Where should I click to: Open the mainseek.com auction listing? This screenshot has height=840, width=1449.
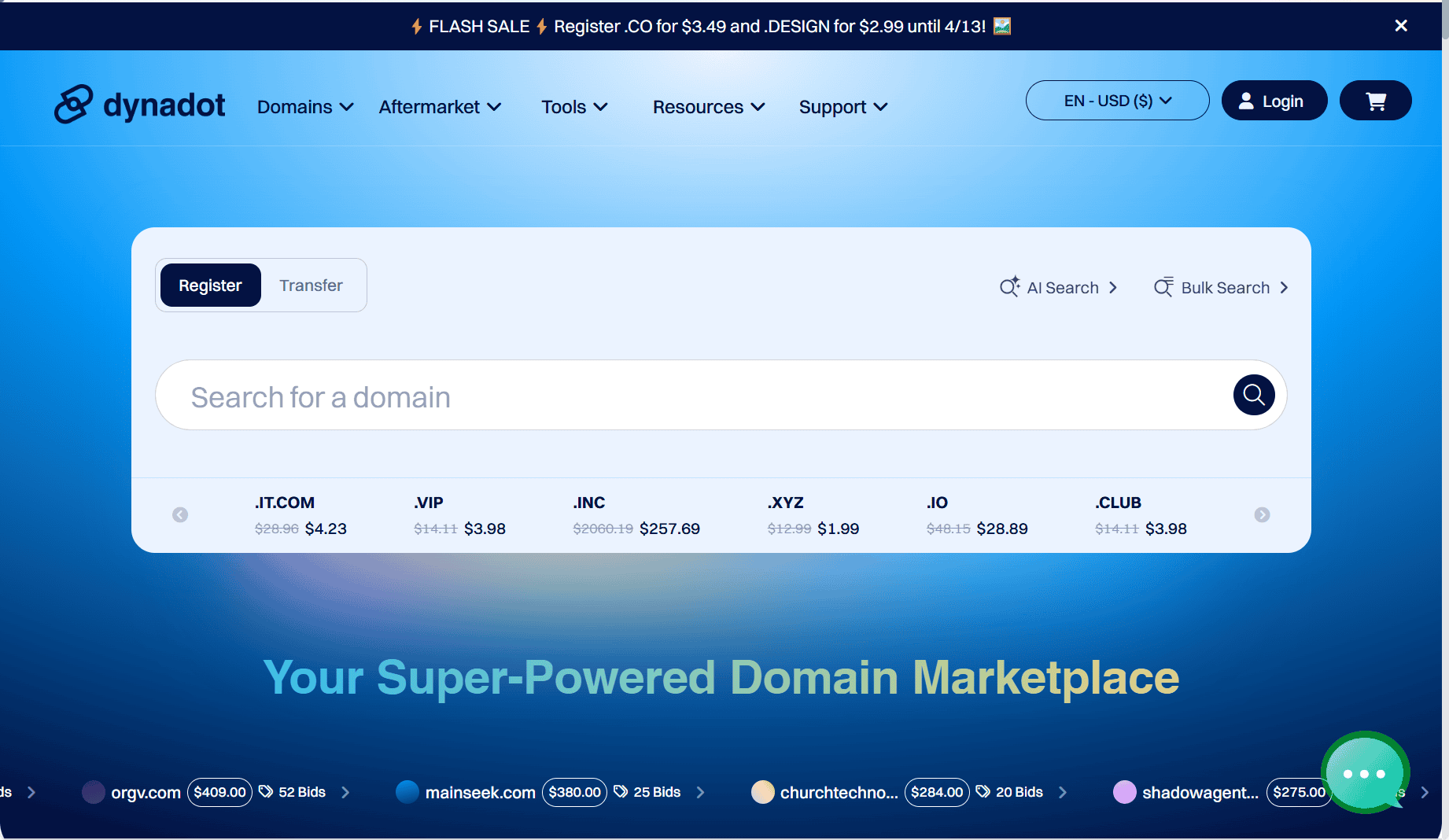[x=480, y=792]
